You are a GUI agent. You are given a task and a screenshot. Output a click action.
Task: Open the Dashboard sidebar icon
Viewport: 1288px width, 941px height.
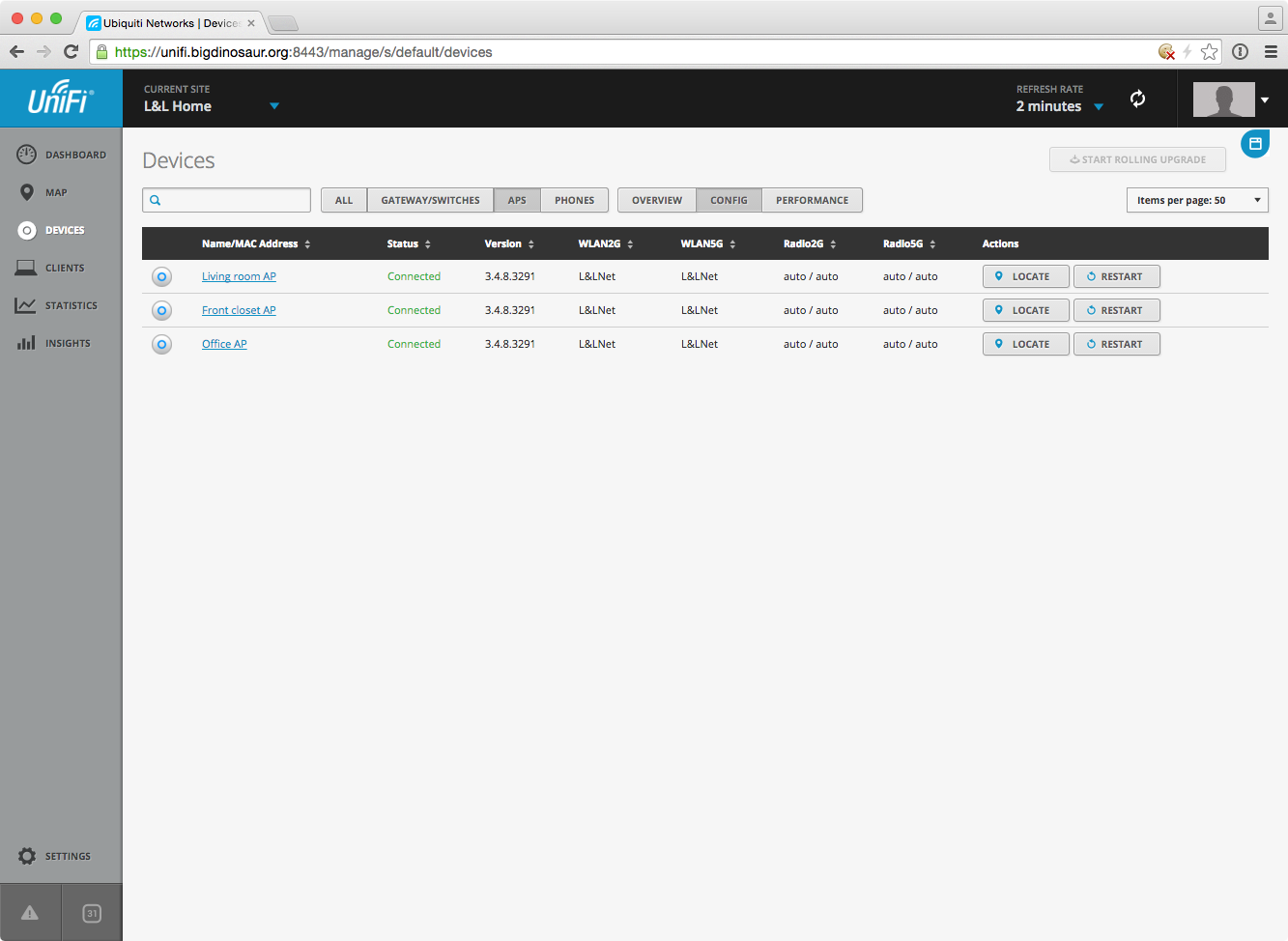[x=27, y=155]
